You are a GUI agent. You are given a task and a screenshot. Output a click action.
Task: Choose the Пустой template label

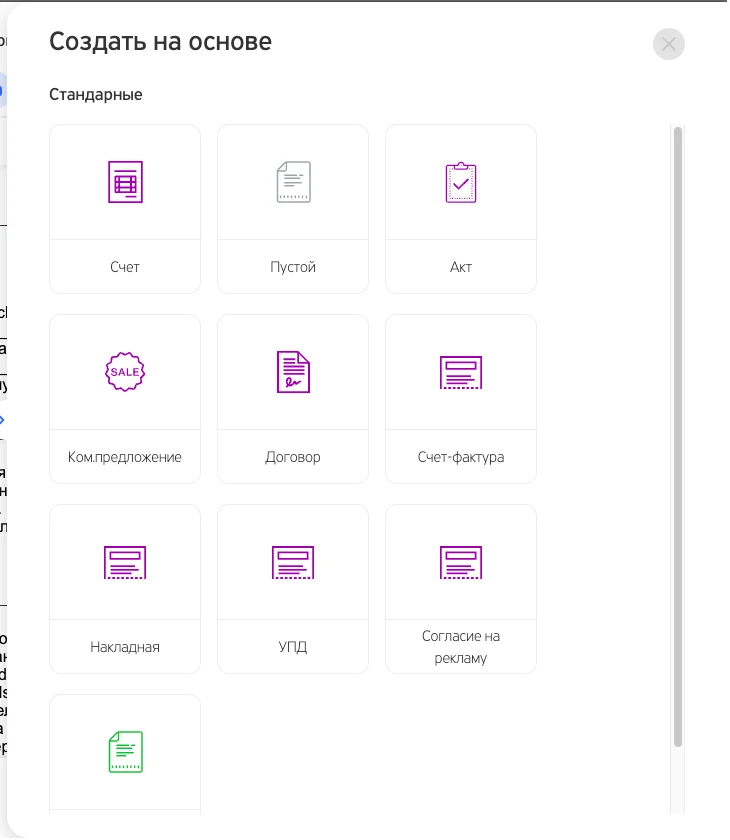click(x=293, y=267)
